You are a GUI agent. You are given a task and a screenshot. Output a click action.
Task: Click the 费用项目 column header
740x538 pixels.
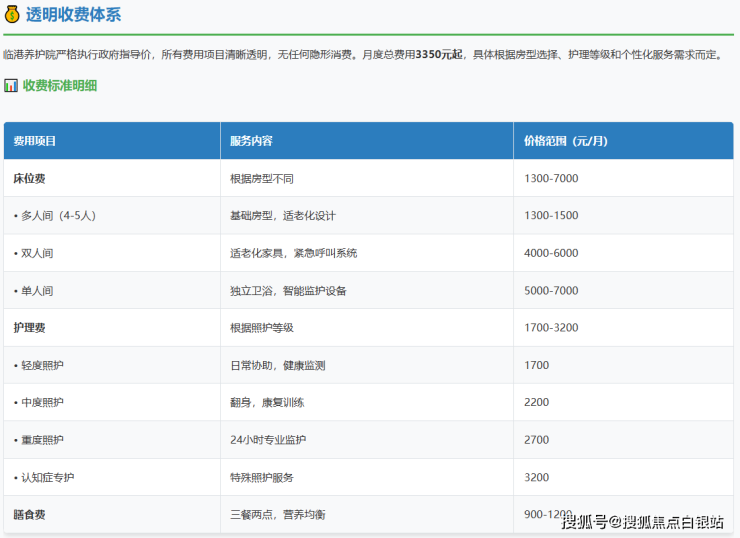(x=34, y=141)
